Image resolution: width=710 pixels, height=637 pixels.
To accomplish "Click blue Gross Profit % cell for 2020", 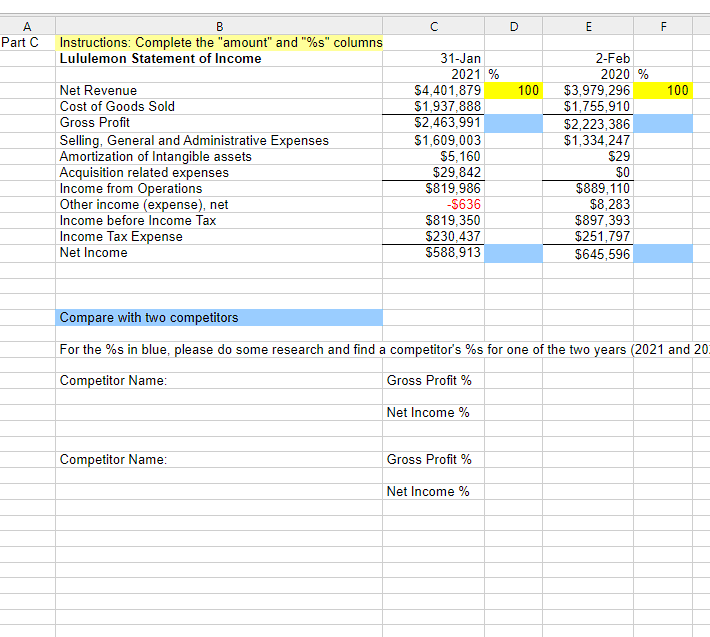I will point(663,124).
